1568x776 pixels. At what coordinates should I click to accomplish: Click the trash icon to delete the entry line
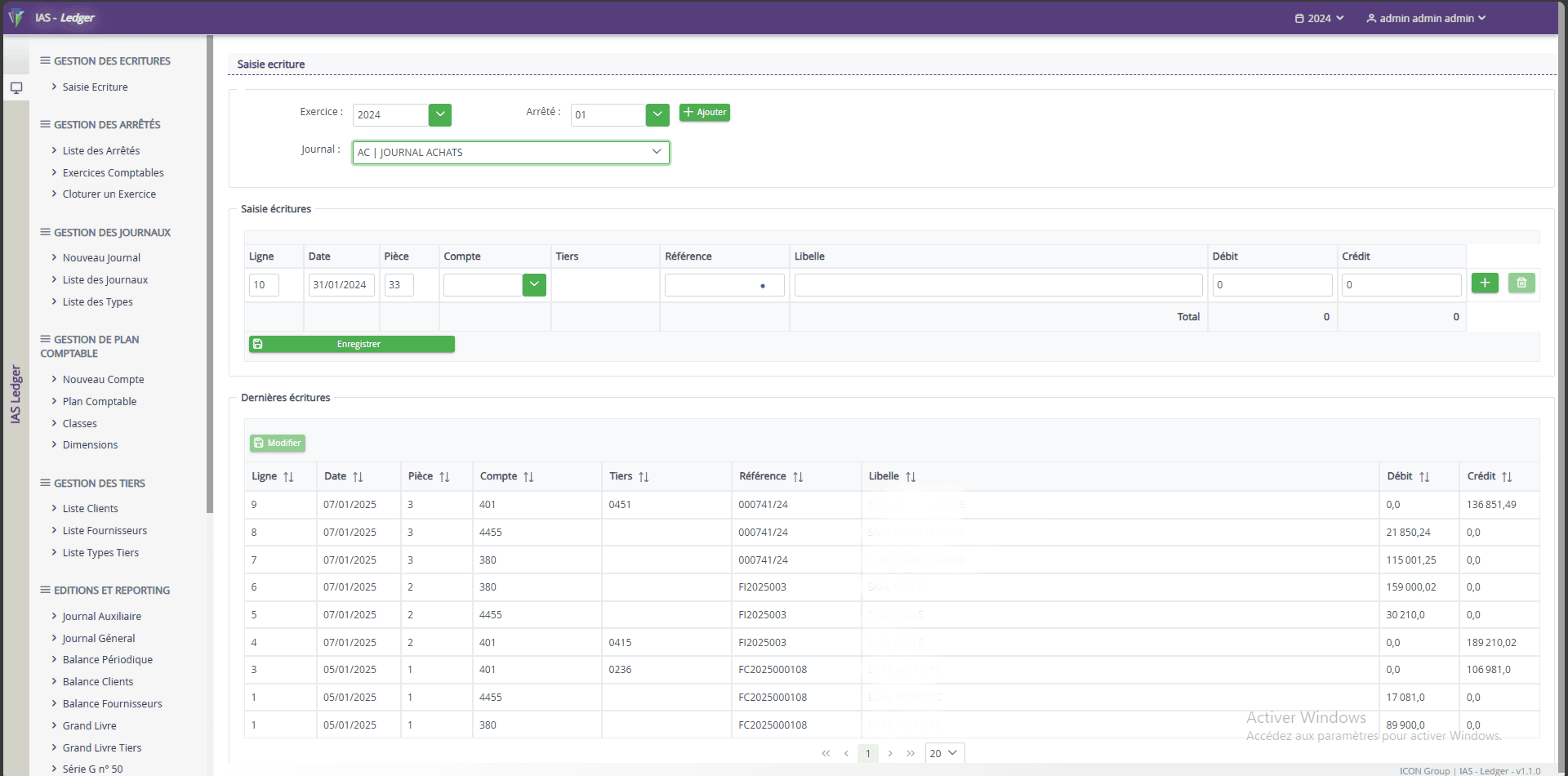tap(1521, 283)
